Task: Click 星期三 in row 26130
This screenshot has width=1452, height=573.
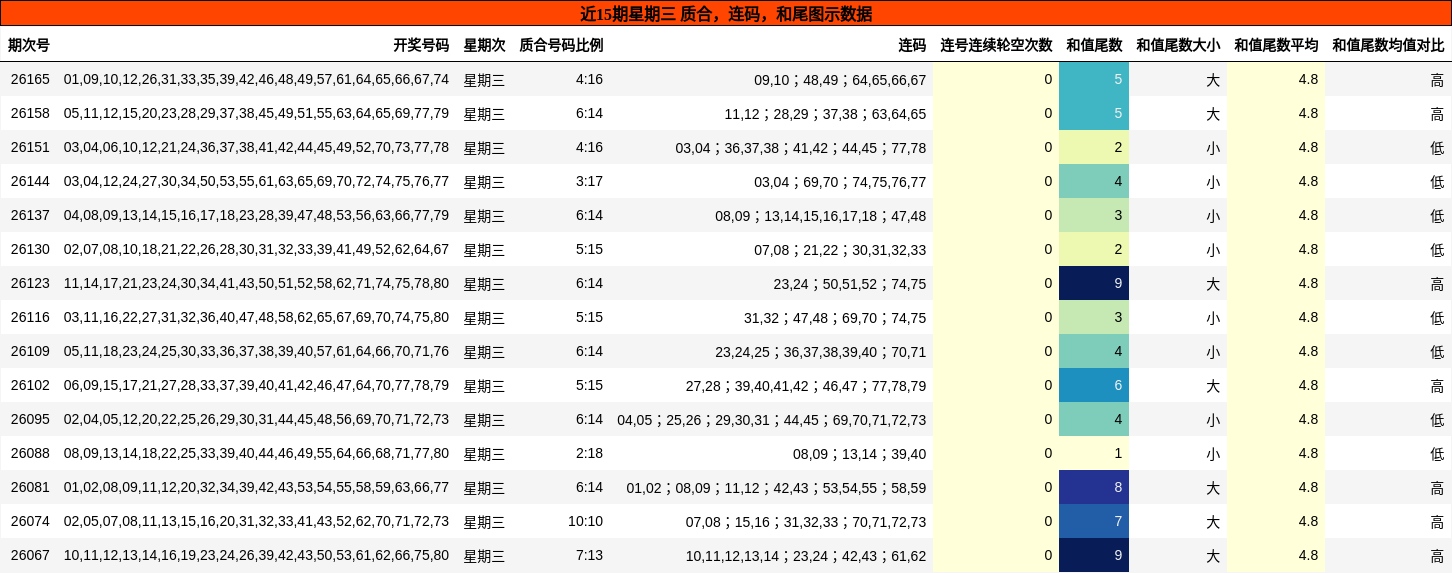Action: tap(484, 249)
